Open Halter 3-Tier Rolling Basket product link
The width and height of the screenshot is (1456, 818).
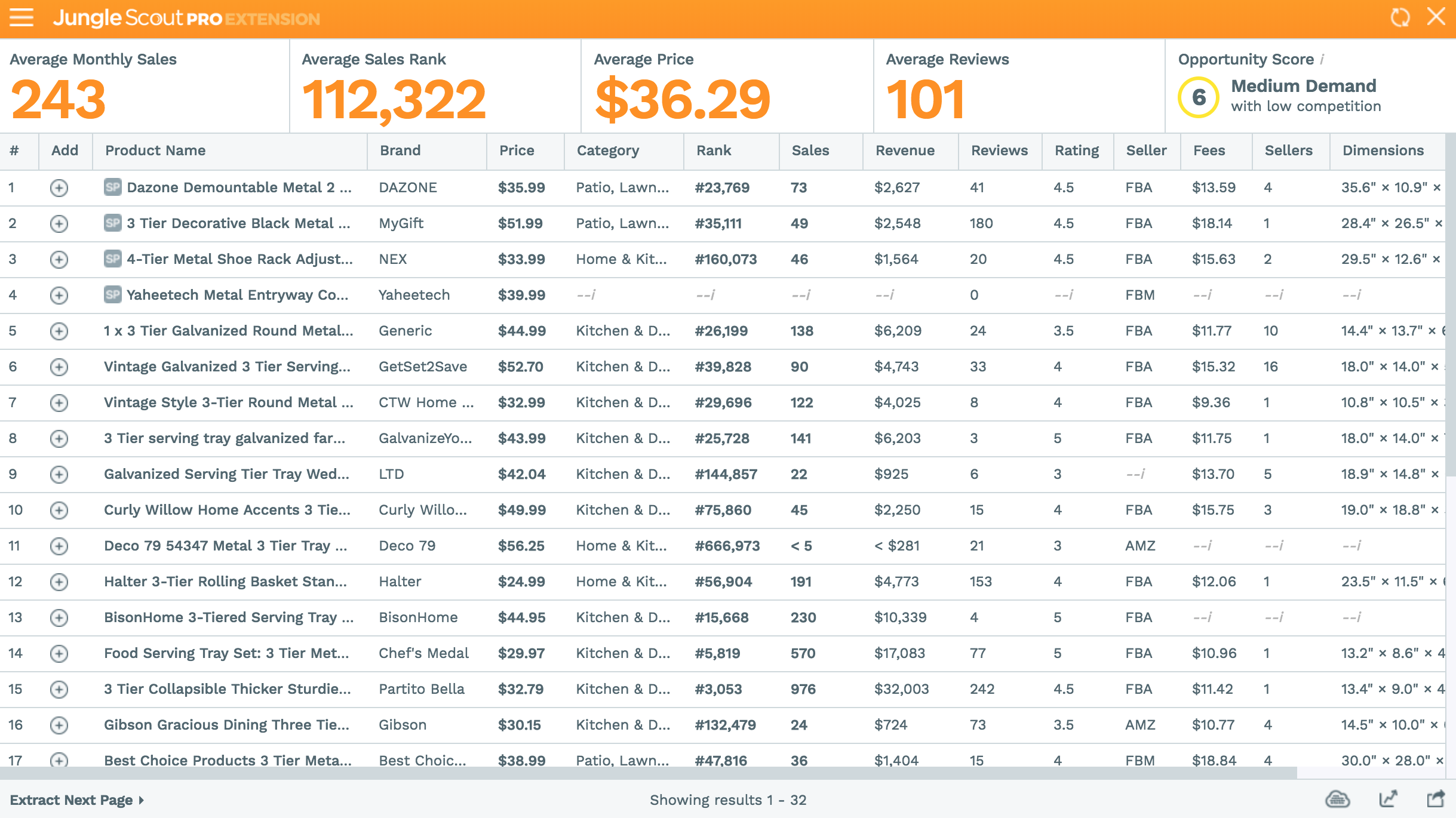click(225, 582)
